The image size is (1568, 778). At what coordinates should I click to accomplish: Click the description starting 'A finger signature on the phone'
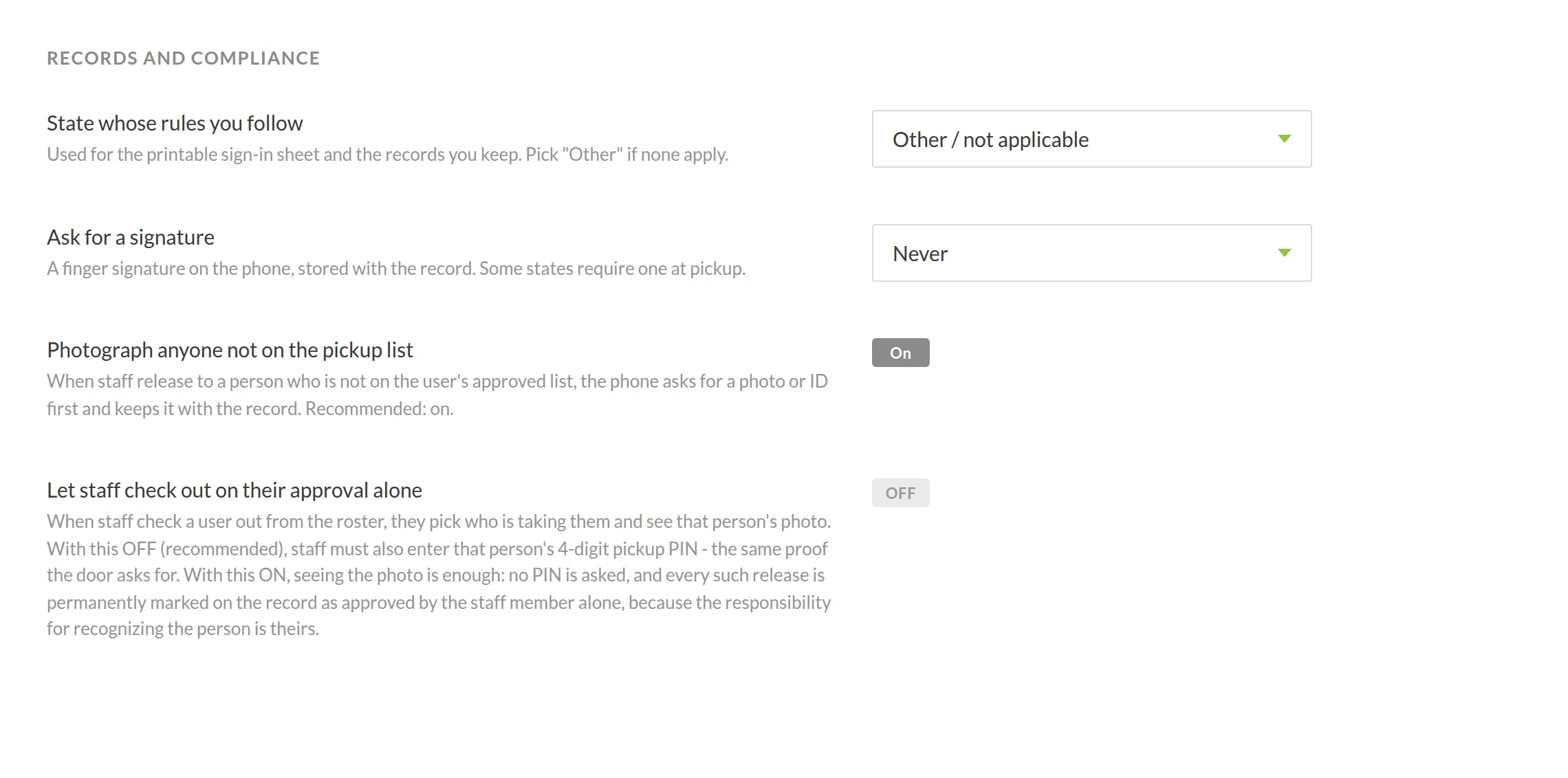tap(396, 268)
